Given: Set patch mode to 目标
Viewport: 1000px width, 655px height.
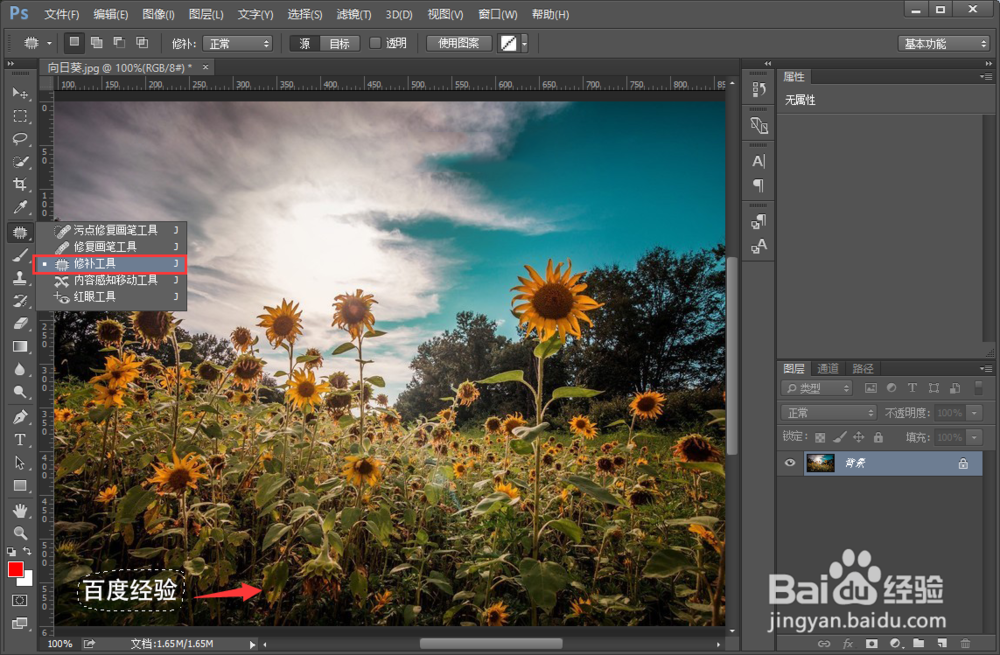Looking at the screenshot, I should [x=339, y=43].
